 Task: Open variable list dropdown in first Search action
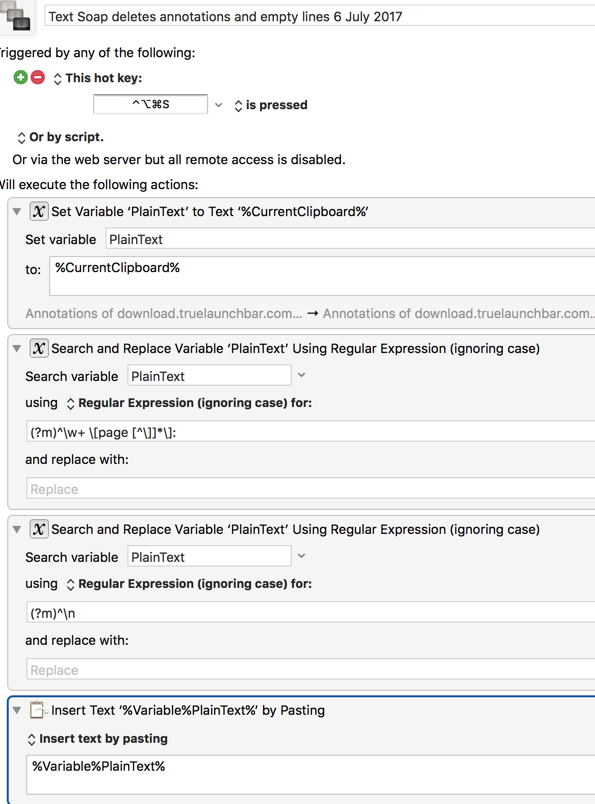302,375
